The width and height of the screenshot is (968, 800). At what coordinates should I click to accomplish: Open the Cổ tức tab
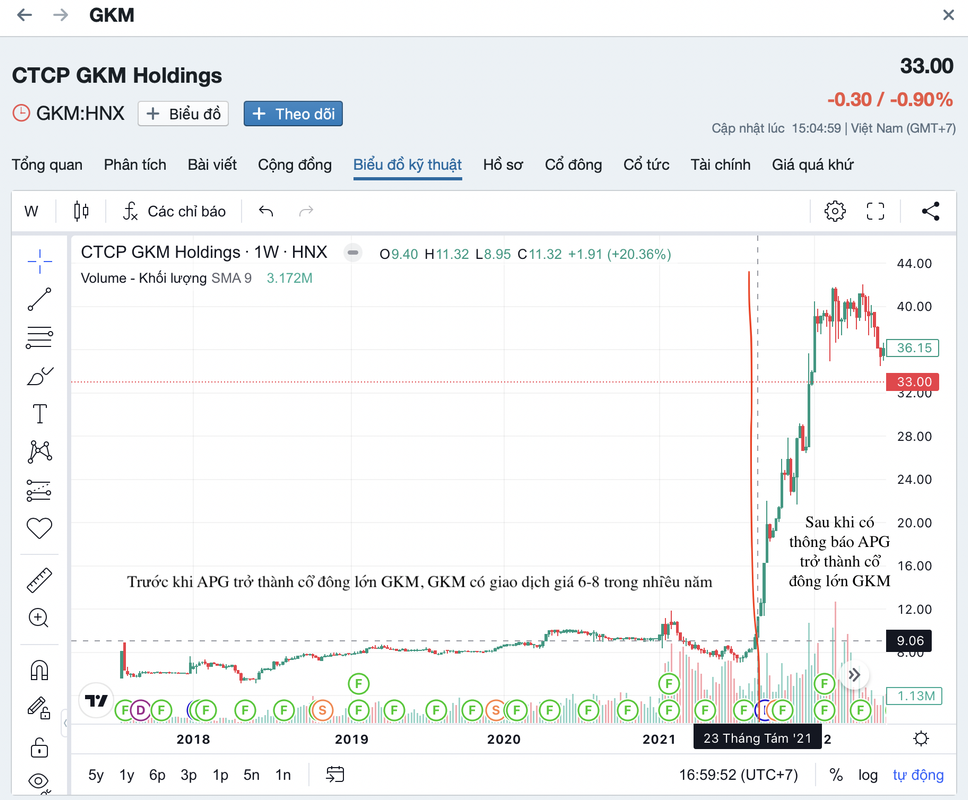click(646, 165)
